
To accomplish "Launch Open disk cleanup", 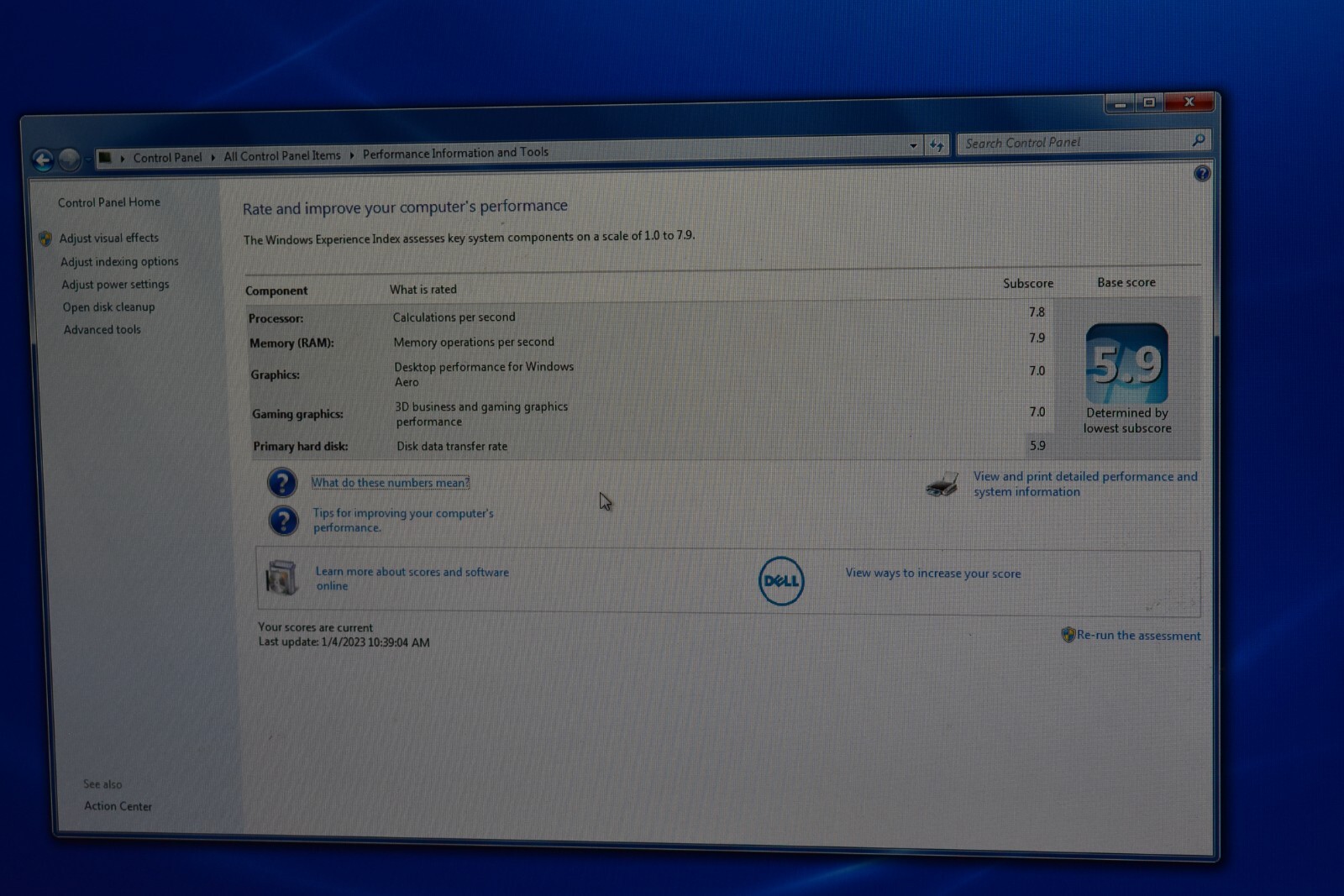I will point(108,307).
